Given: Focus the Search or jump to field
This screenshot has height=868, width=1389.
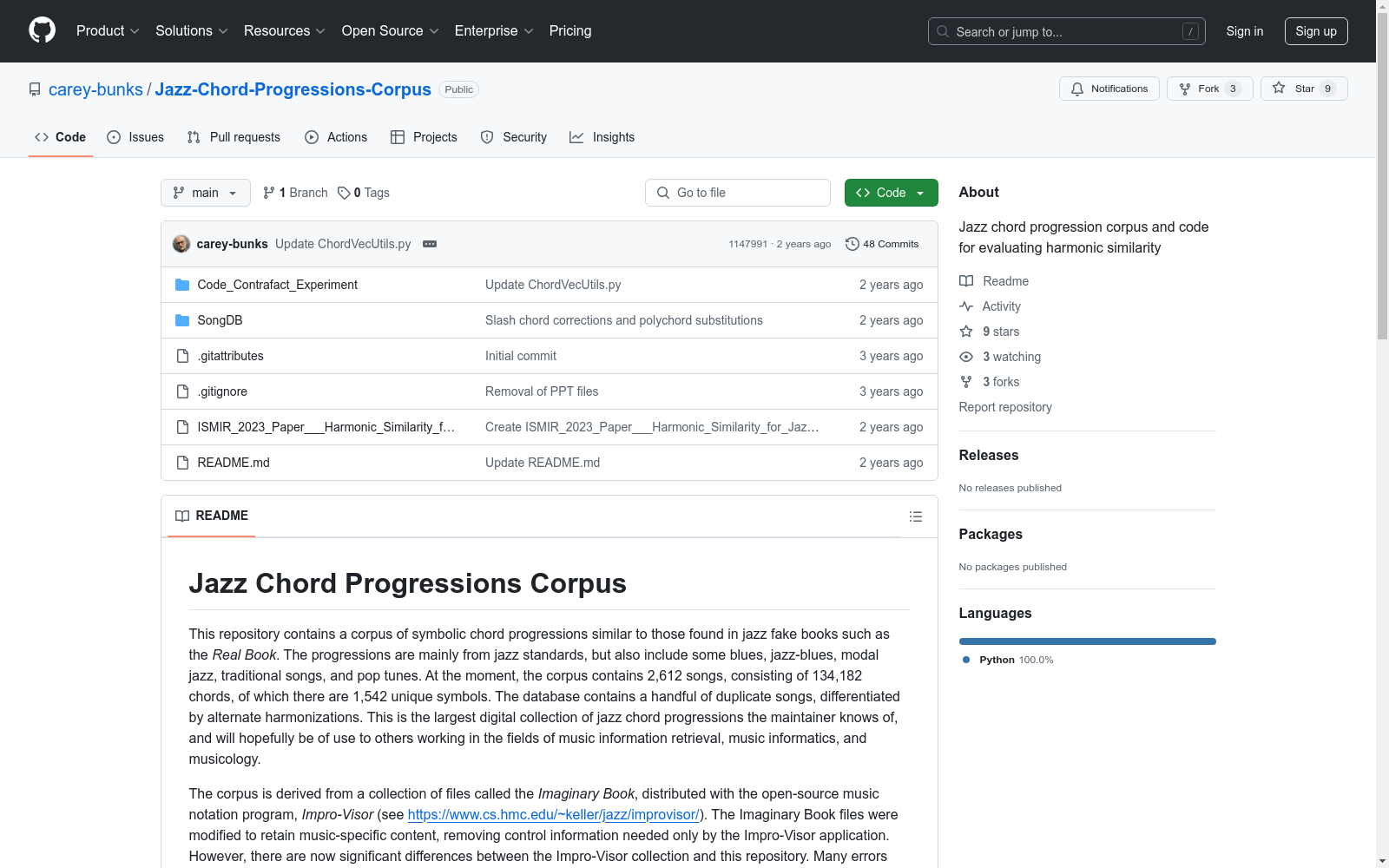Looking at the screenshot, I should coord(1066,31).
